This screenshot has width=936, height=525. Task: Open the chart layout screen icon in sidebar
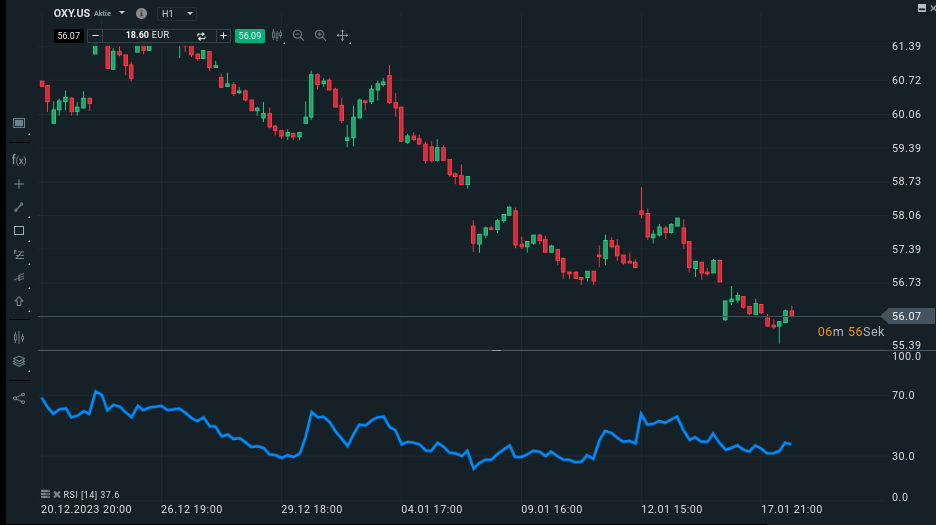(19, 123)
